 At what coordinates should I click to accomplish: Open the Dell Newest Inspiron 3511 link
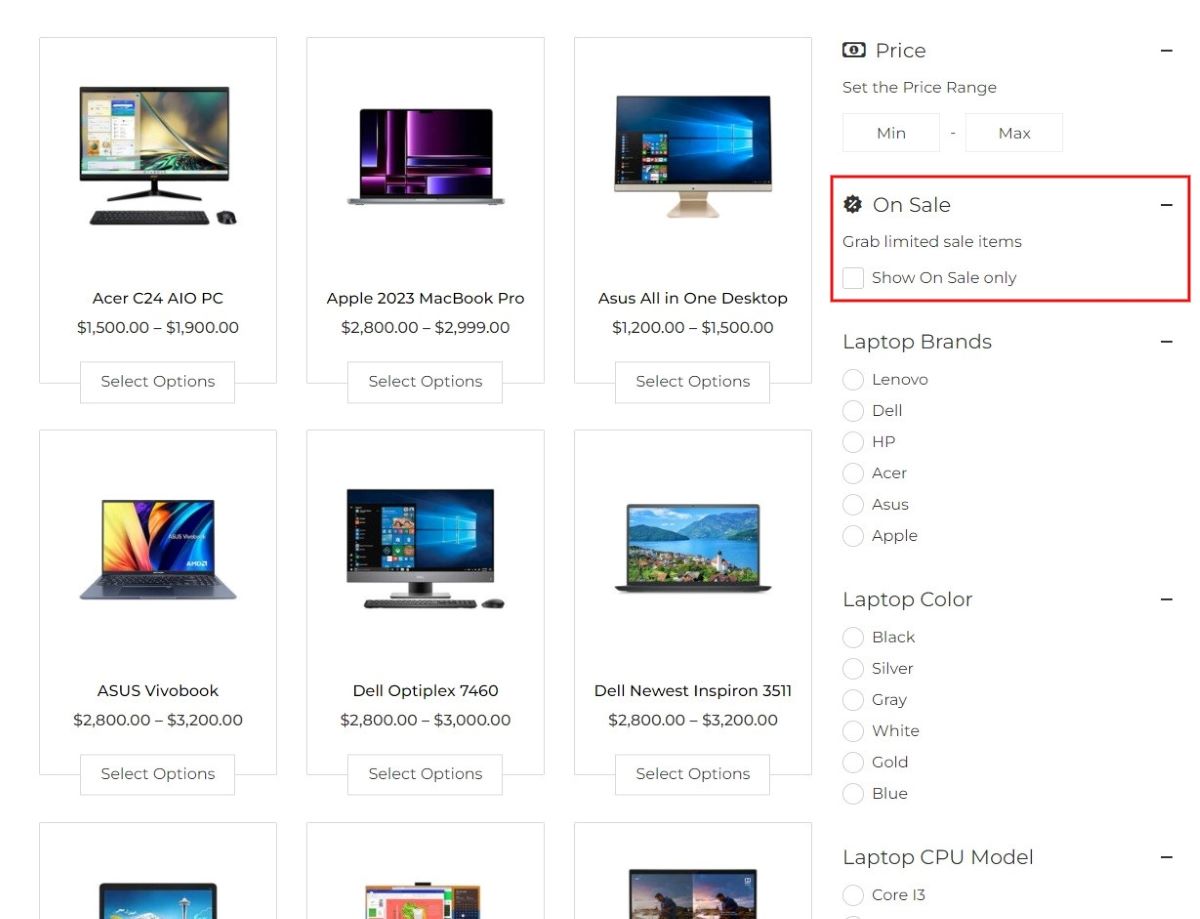tap(693, 691)
